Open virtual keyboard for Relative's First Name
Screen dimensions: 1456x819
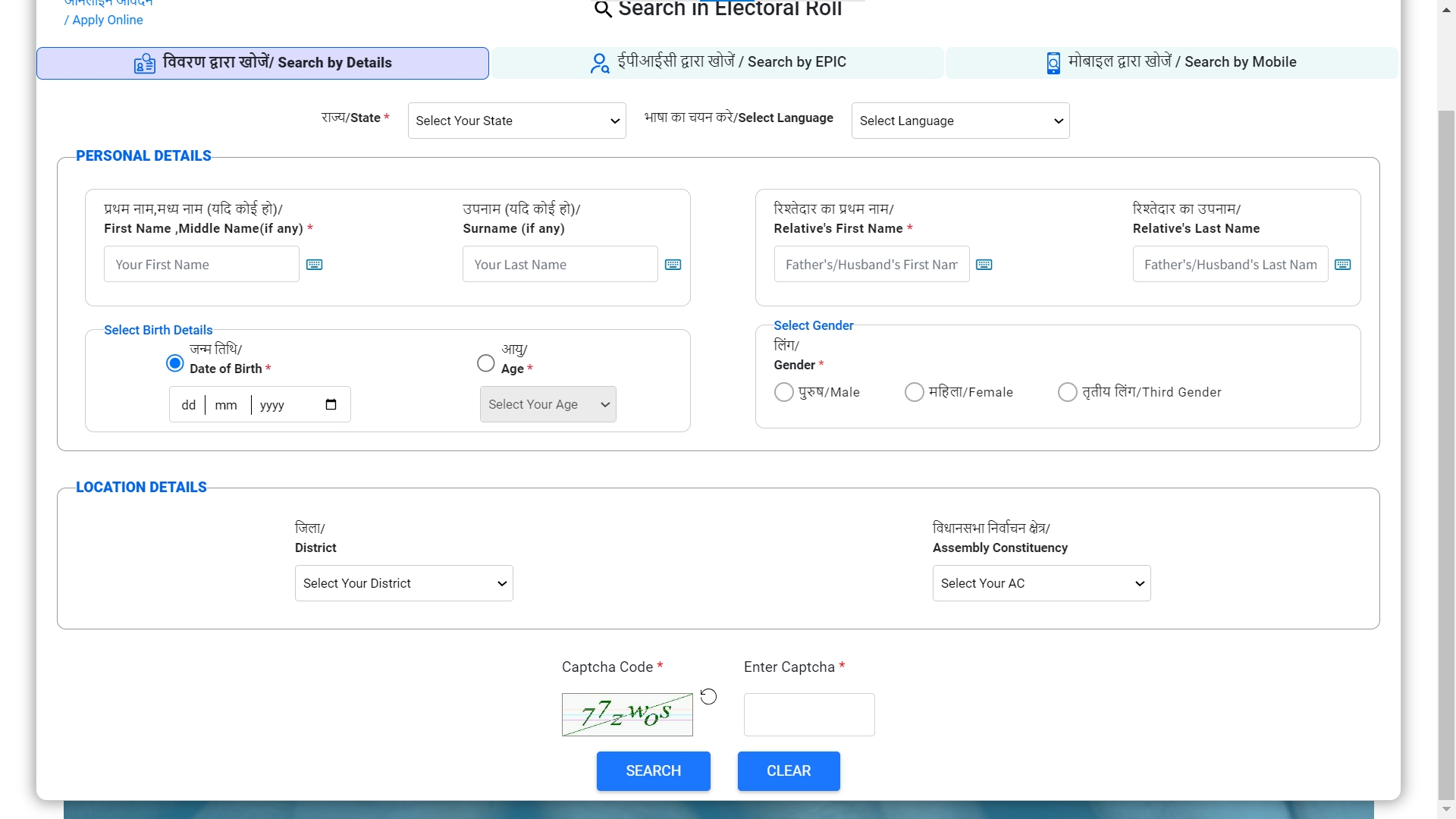click(x=984, y=265)
